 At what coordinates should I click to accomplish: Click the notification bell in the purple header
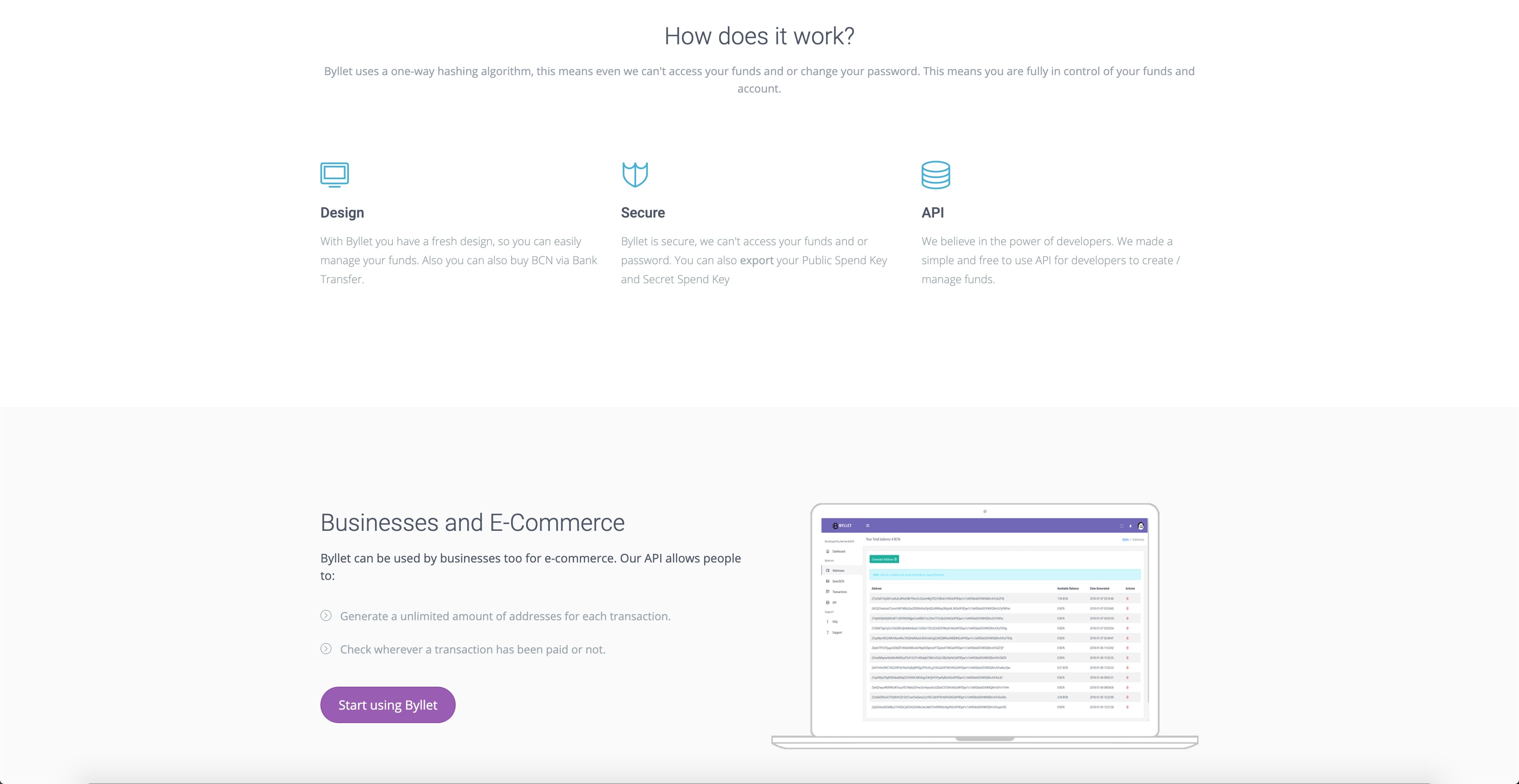tap(1130, 526)
